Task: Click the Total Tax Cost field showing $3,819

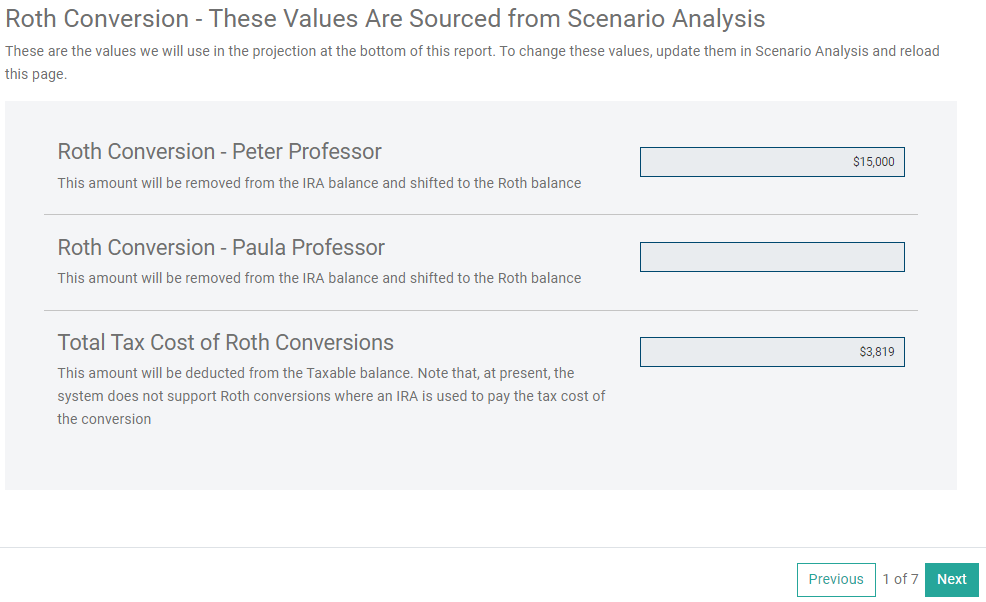Action: tap(771, 351)
